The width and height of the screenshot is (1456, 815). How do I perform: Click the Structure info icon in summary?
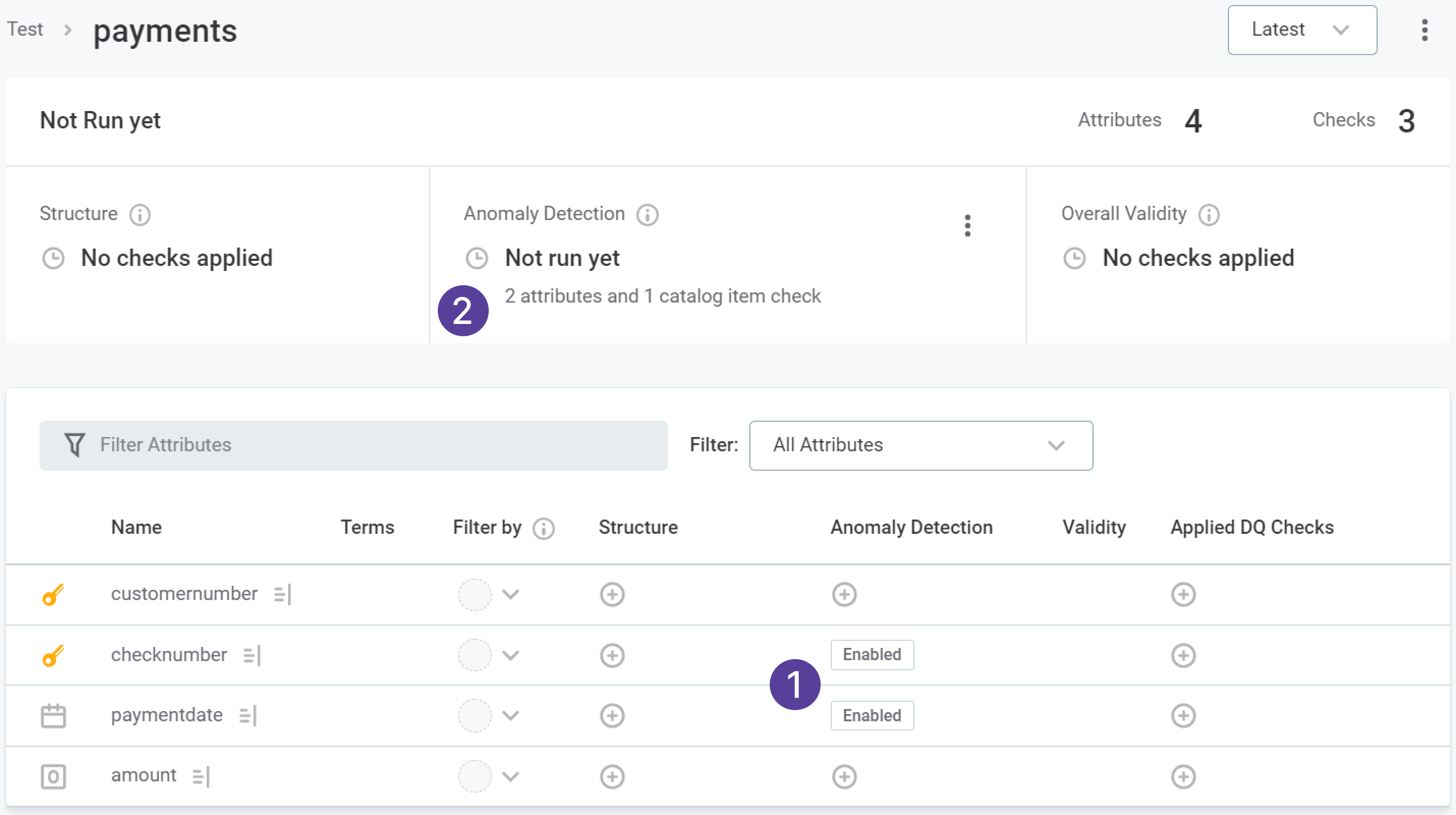(x=139, y=214)
